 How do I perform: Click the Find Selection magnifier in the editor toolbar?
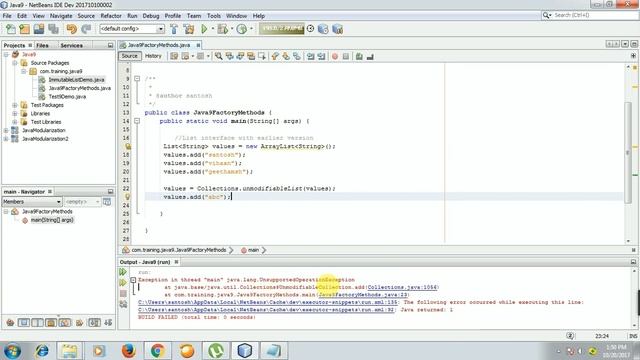[219, 56]
